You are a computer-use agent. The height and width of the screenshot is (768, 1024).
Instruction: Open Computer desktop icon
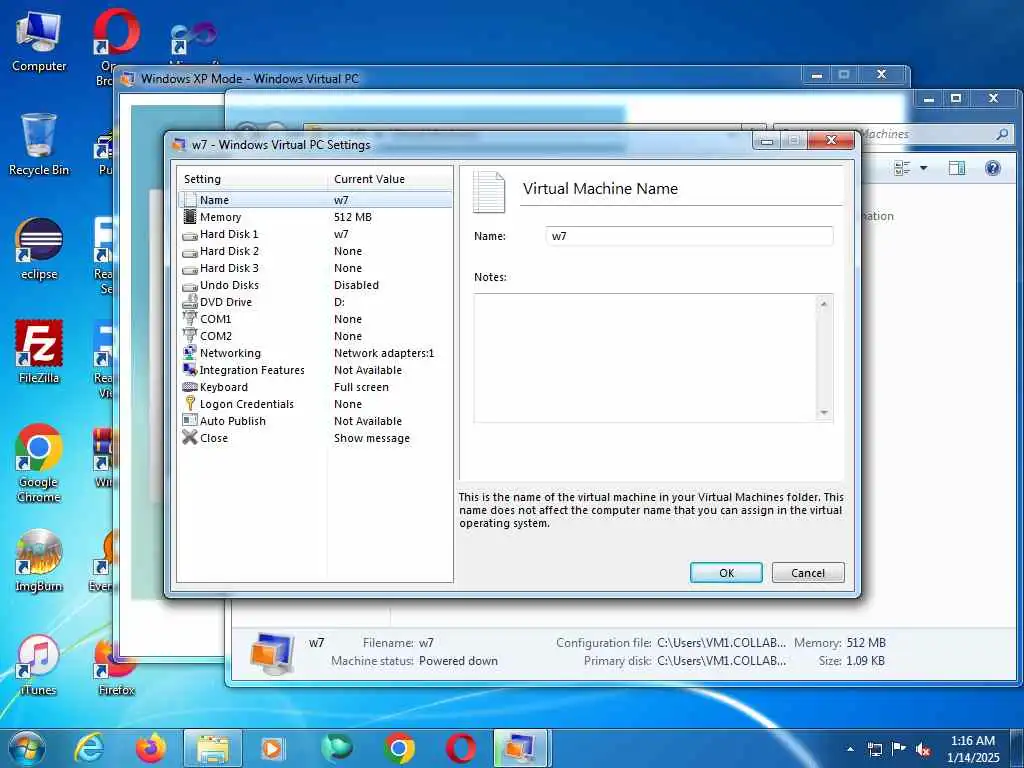coord(39,42)
